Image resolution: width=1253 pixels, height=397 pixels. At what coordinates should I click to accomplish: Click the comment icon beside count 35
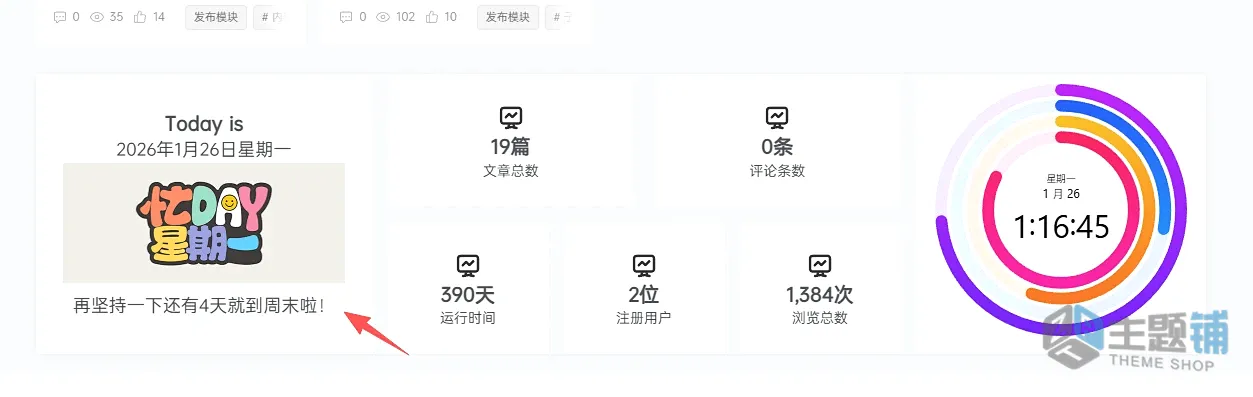(x=60, y=17)
